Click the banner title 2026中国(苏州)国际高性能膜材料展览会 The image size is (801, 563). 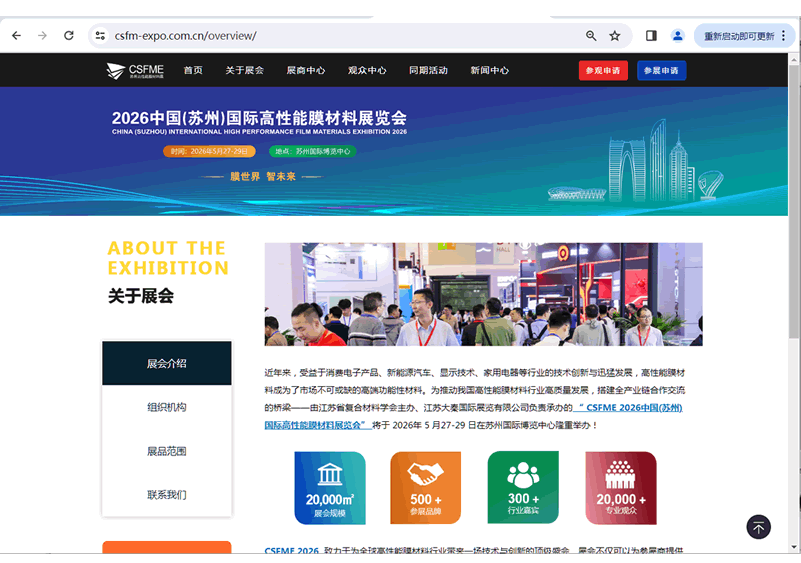259,118
